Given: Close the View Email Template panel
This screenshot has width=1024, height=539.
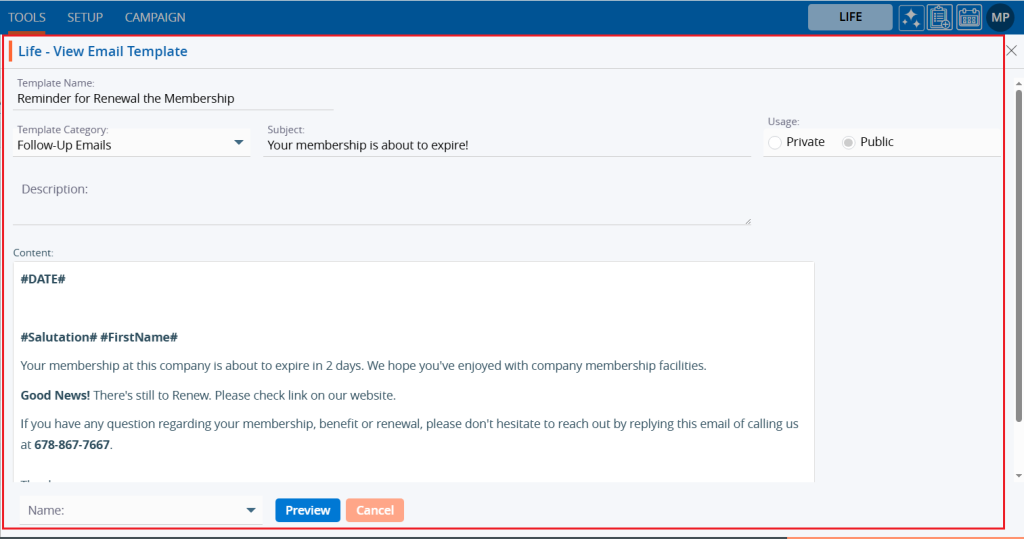Looking at the screenshot, I should pos(1012,50).
